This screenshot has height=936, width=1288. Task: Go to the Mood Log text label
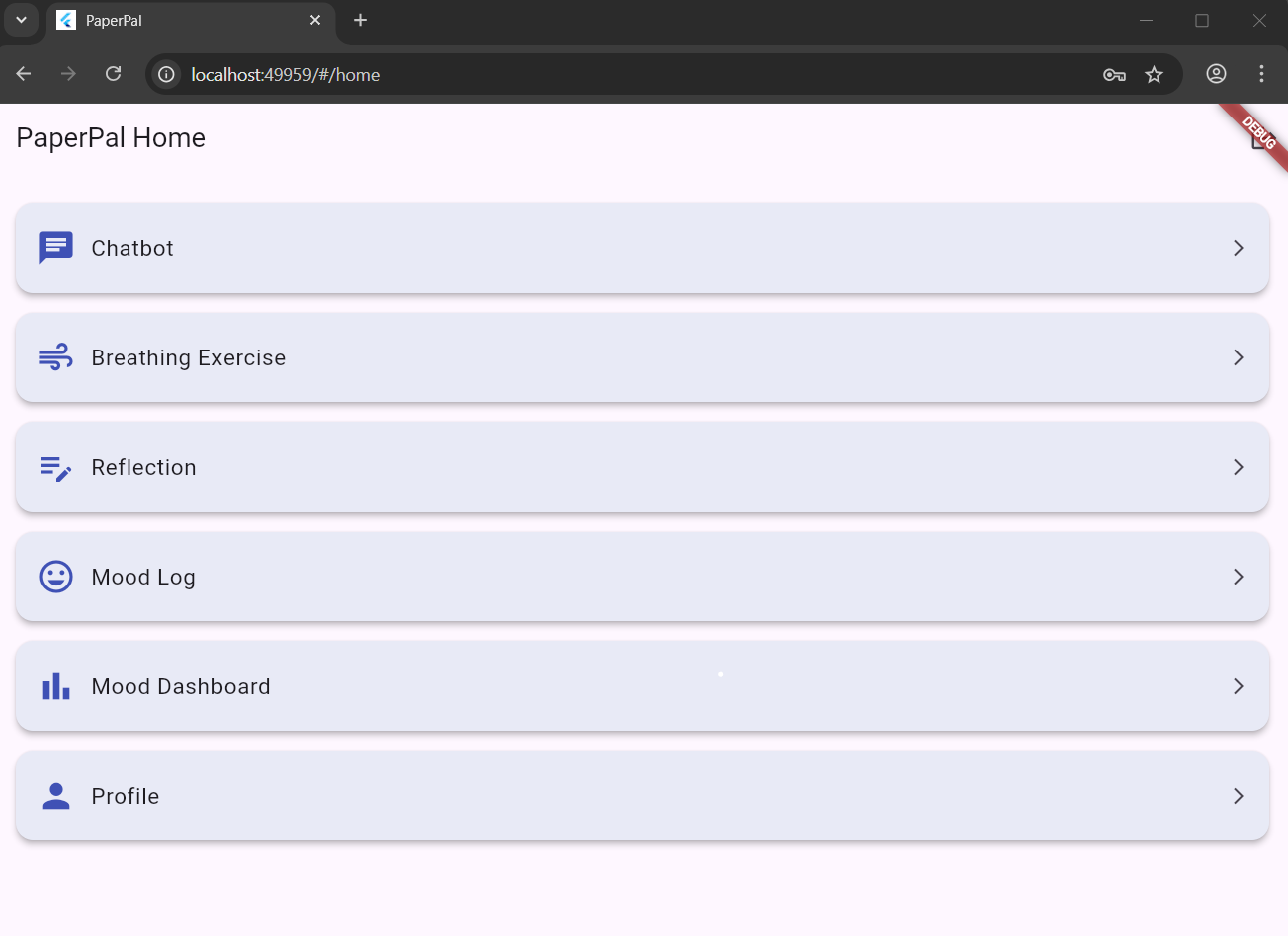click(x=143, y=577)
